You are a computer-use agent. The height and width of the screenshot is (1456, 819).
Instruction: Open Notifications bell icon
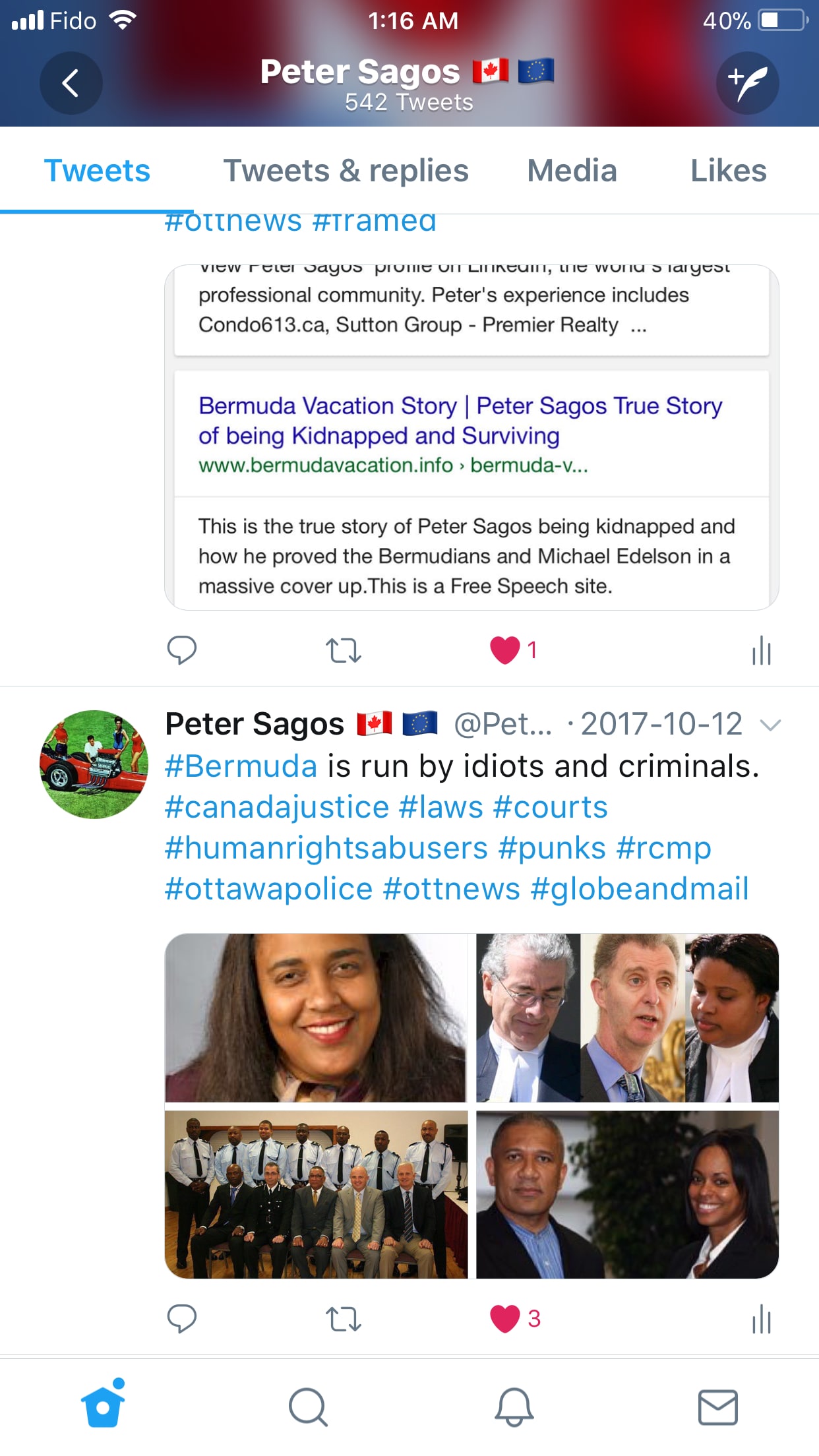(x=514, y=1407)
